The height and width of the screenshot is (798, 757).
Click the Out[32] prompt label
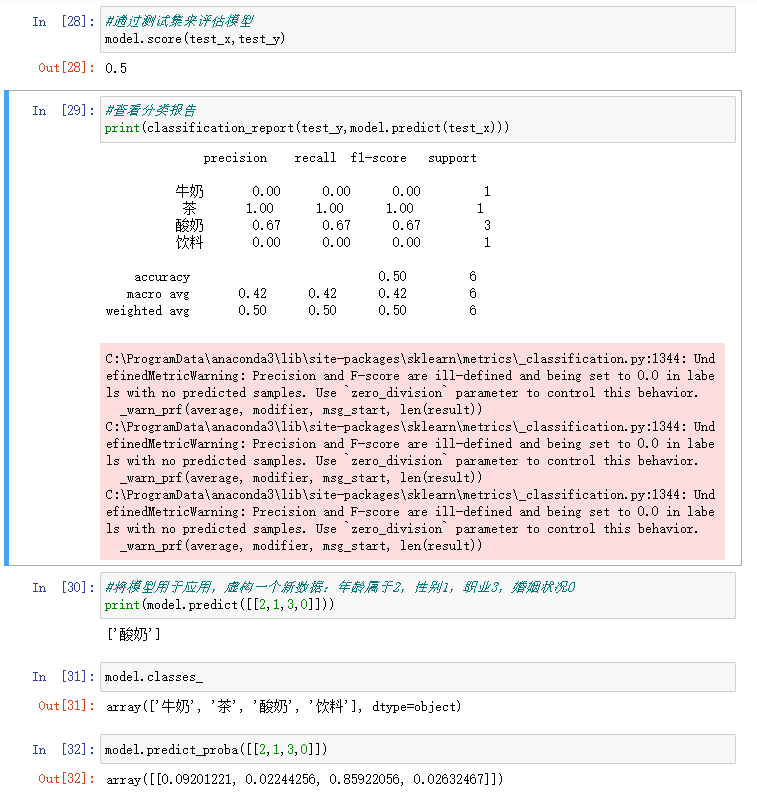(x=66, y=779)
